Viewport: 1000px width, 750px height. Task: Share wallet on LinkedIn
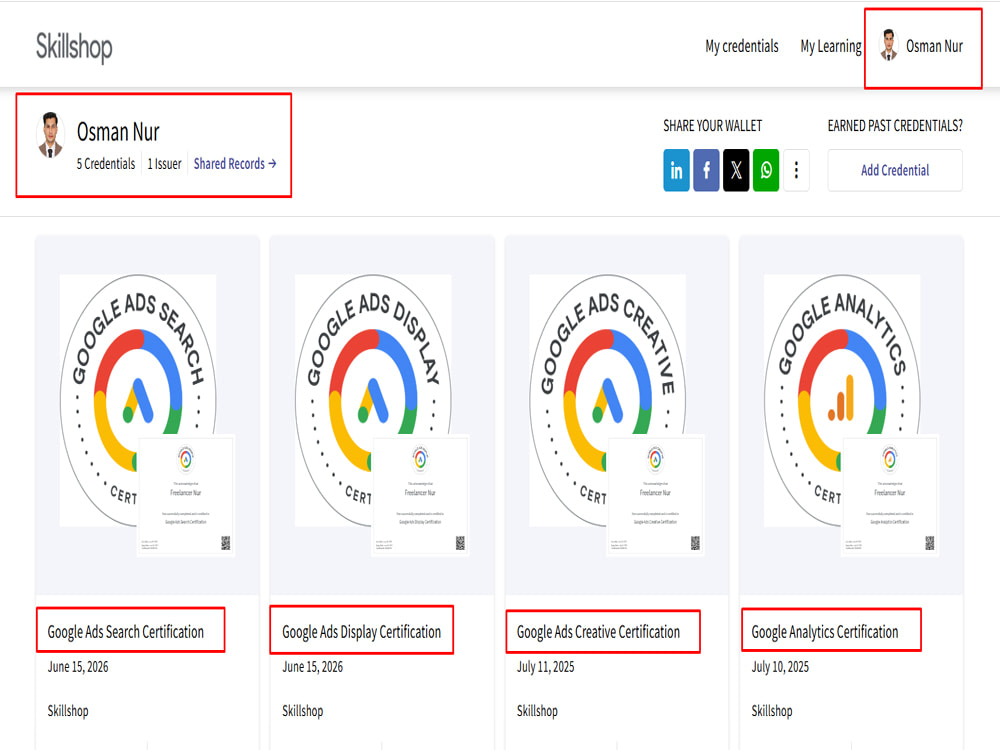tap(676, 170)
